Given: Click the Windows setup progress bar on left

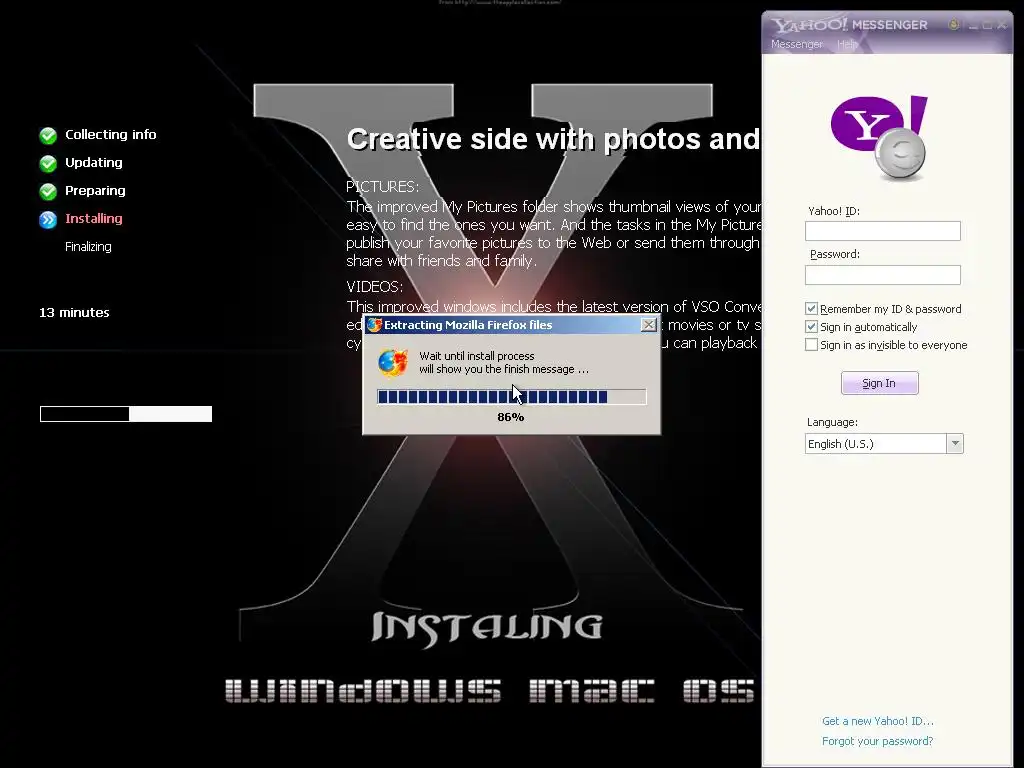Looking at the screenshot, I should pos(126,413).
